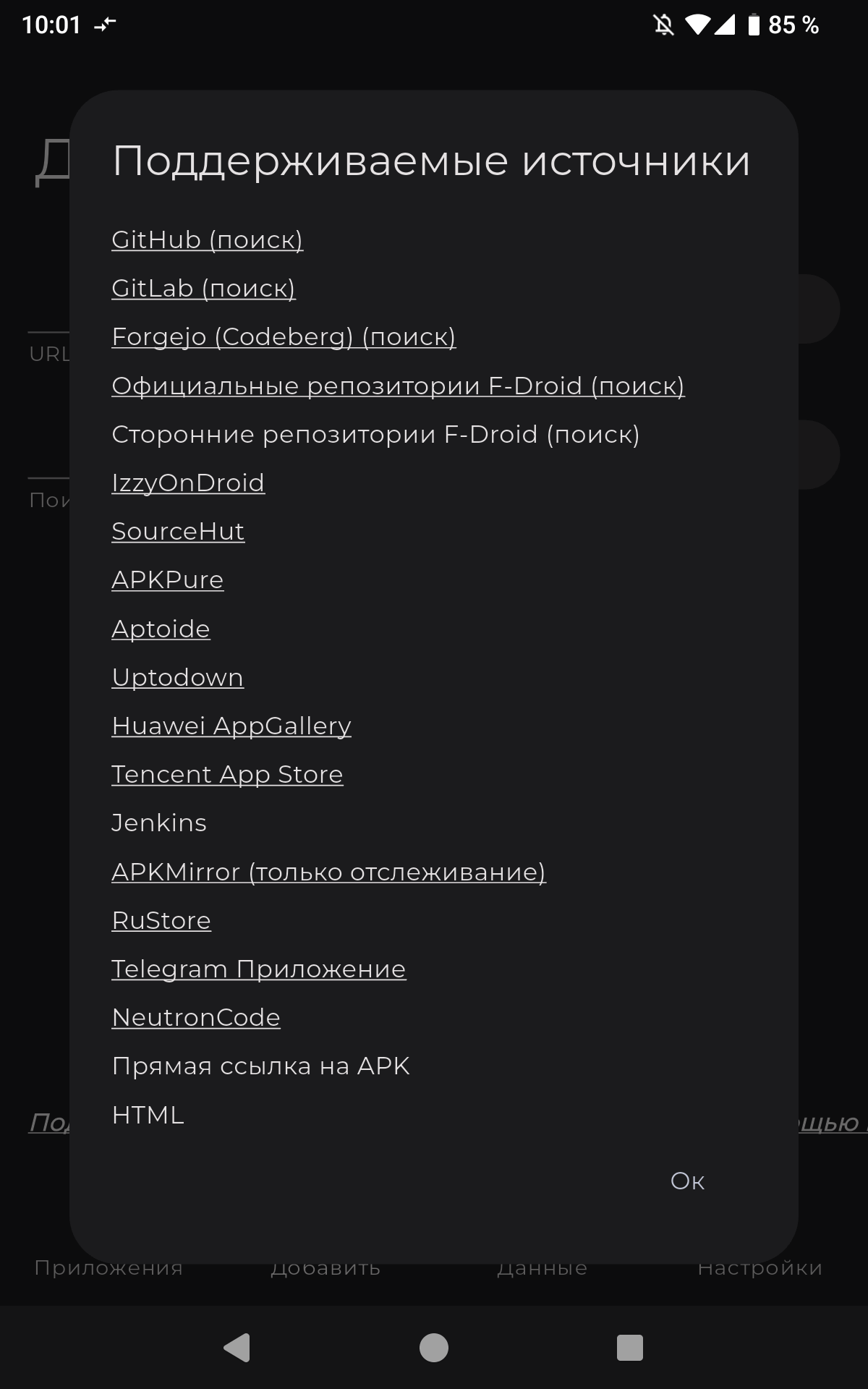Open Forgejo (Codeberg) source link
The image size is (868, 1389).
coord(284,336)
